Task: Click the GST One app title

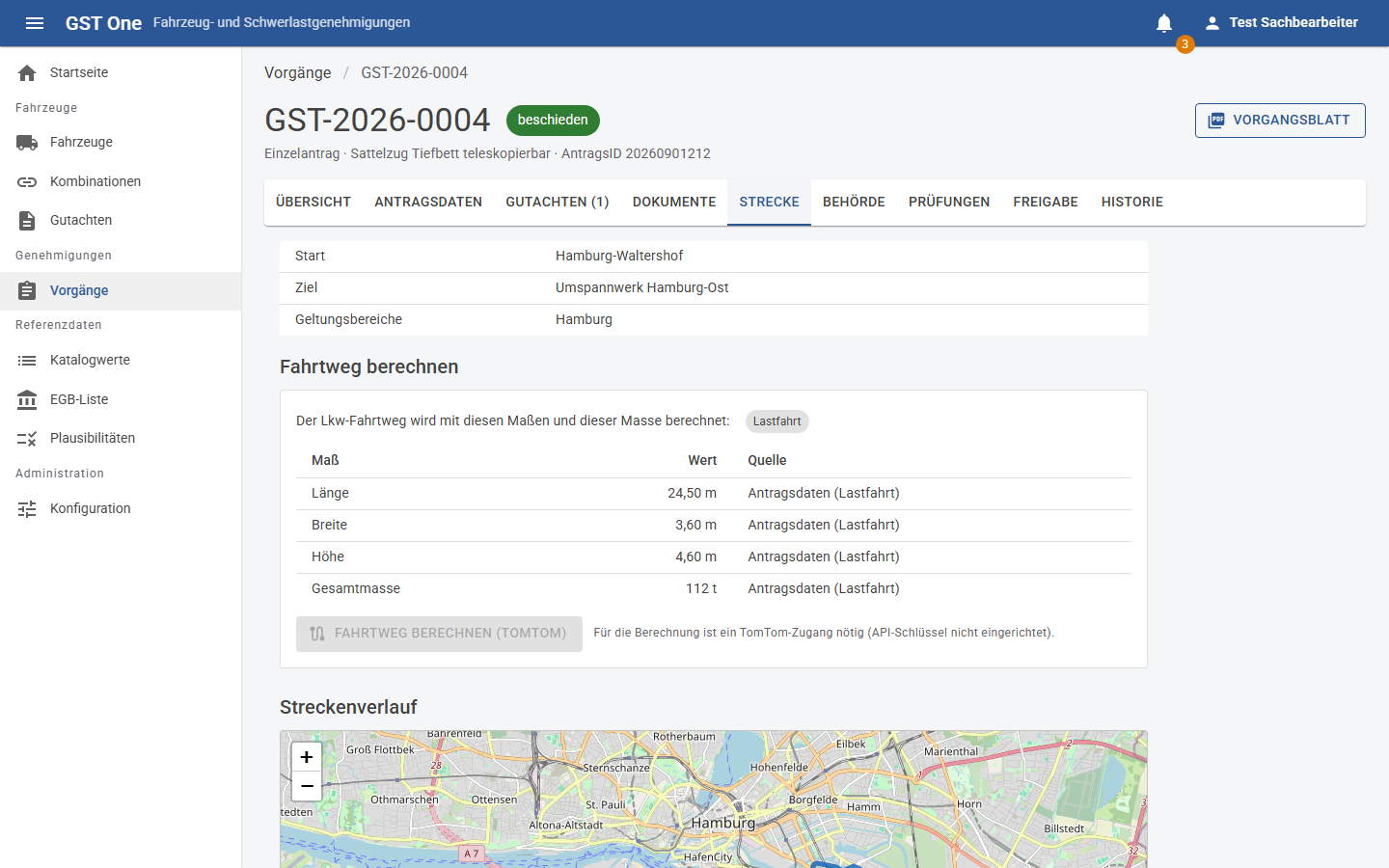Action: [103, 23]
